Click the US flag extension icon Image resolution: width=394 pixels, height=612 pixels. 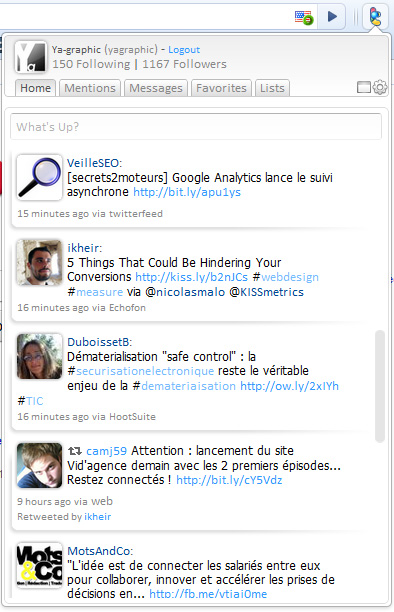[304, 18]
